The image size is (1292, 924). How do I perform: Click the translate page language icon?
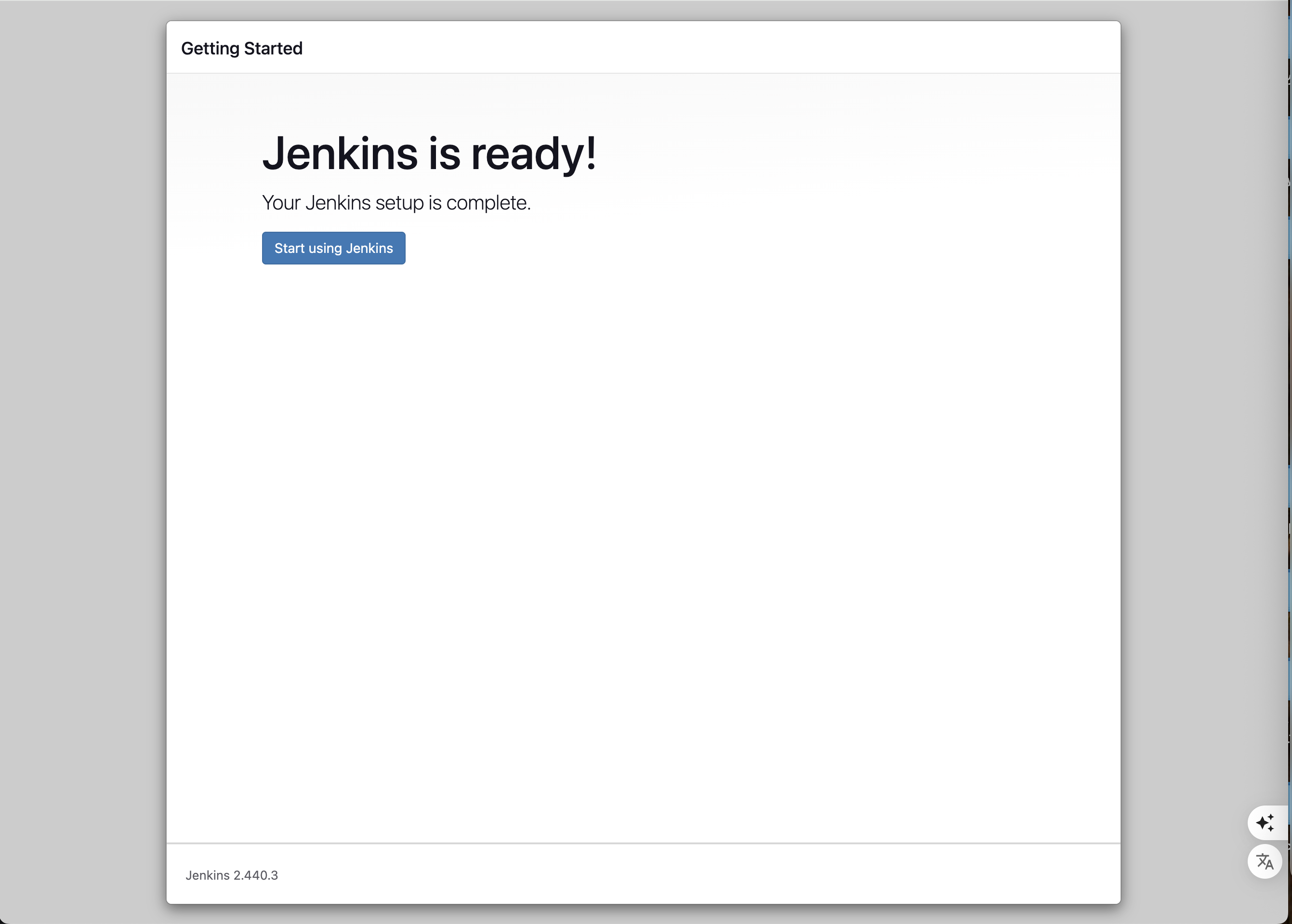[1264, 861]
